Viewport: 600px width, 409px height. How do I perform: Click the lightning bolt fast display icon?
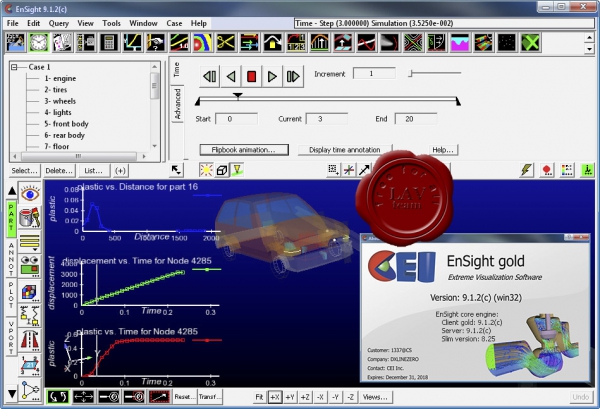point(527,170)
